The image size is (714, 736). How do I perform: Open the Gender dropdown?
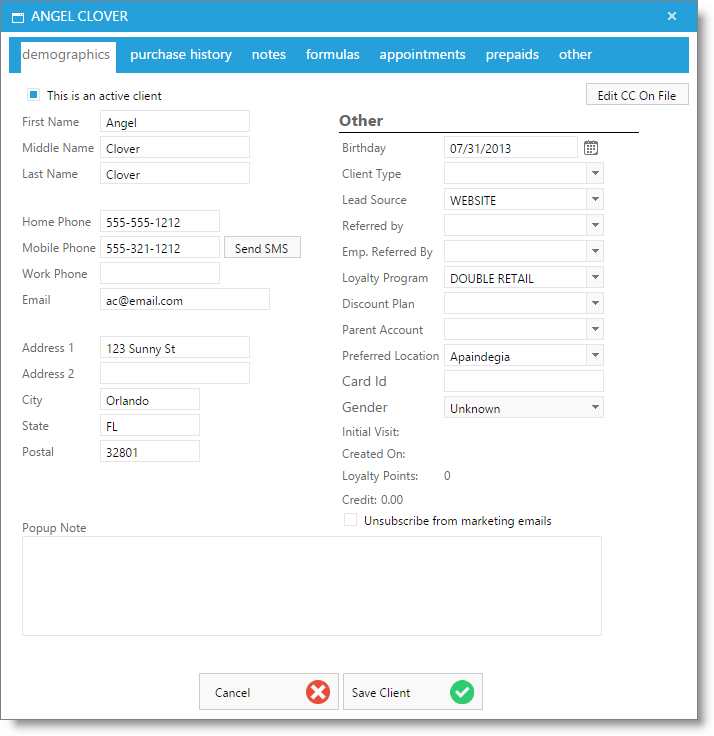(595, 408)
